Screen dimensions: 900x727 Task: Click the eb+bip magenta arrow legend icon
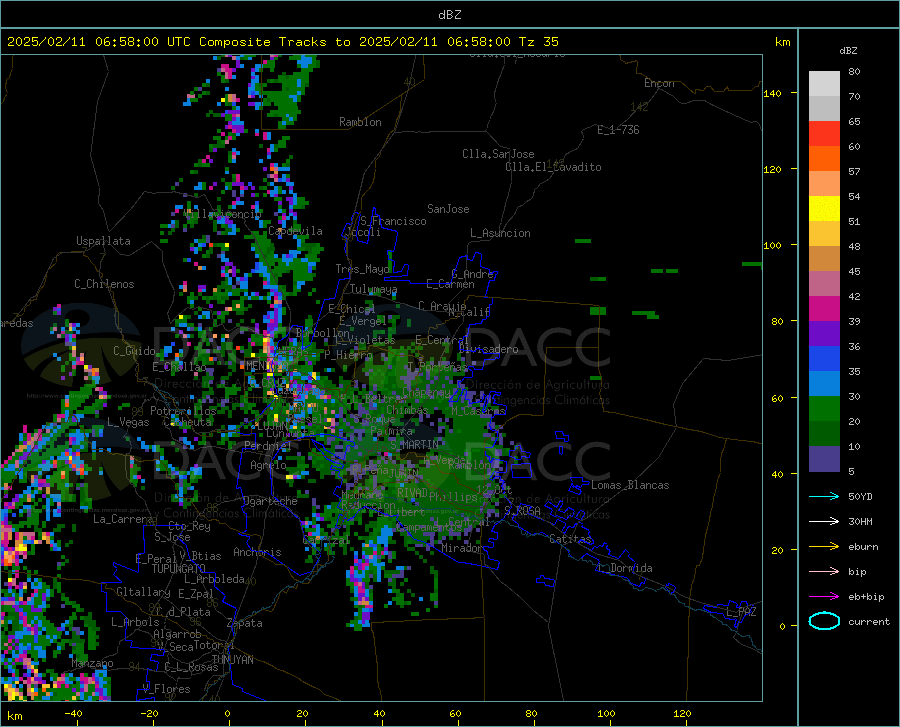tap(824, 597)
